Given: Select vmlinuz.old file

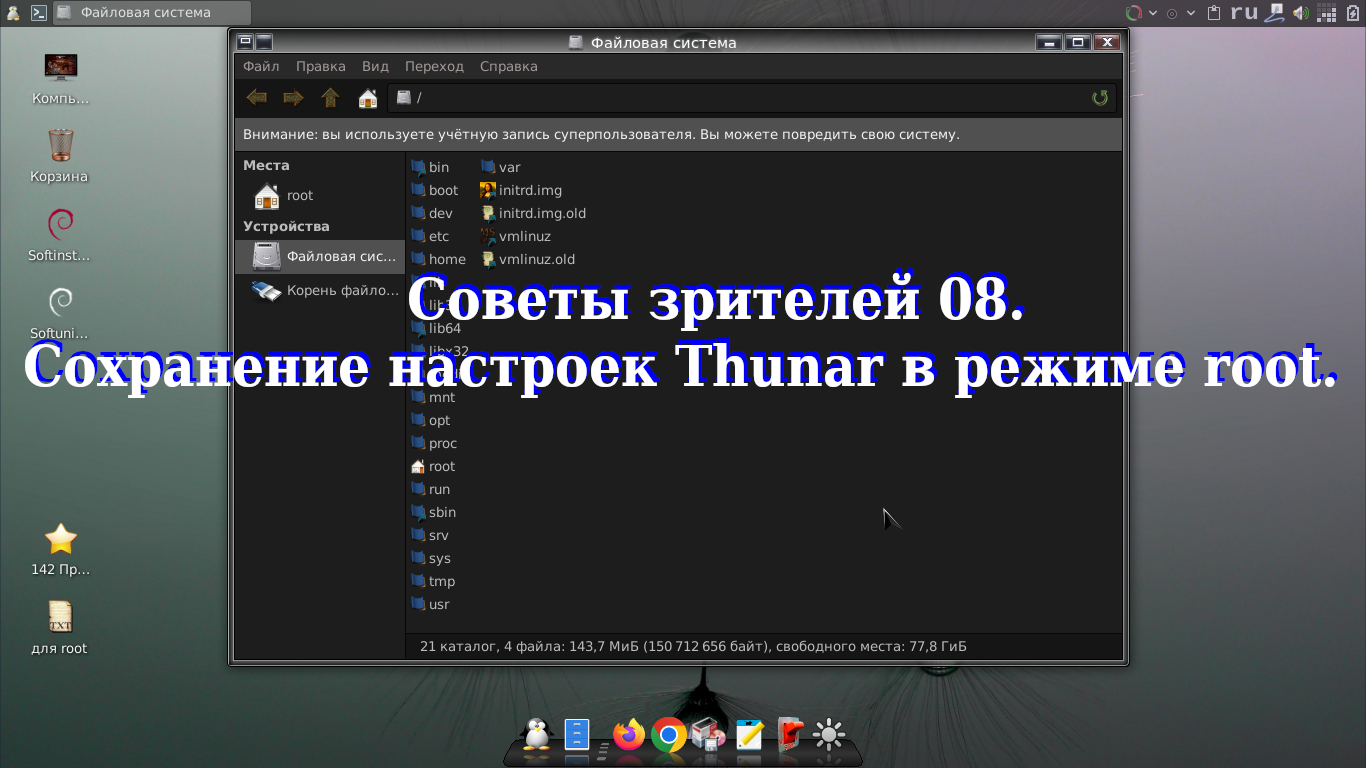Looking at the screenshot, I should 528,259.
